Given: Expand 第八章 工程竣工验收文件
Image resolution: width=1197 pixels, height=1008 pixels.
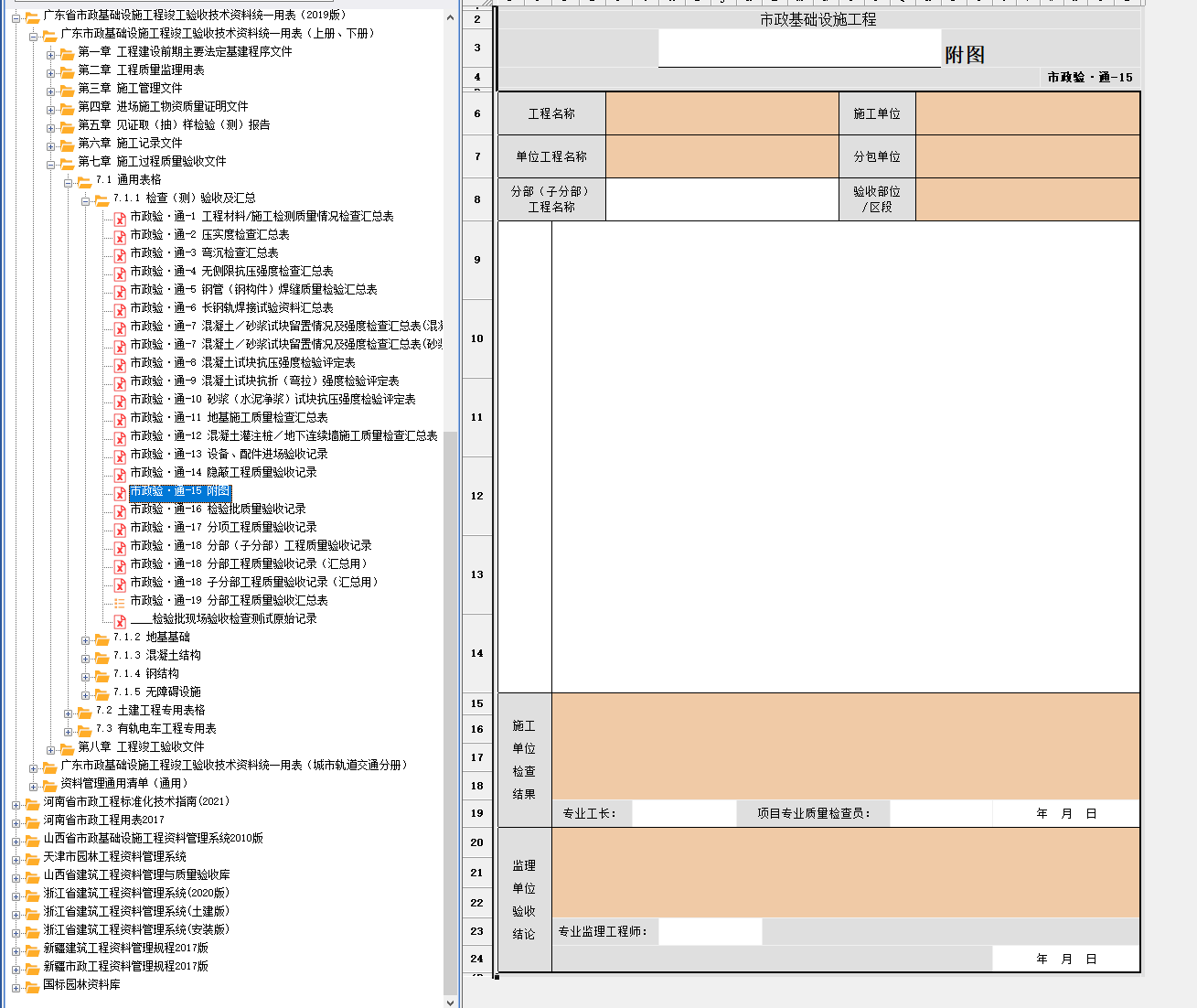Looking at the screenshot, I should click(x=51, y=749).
